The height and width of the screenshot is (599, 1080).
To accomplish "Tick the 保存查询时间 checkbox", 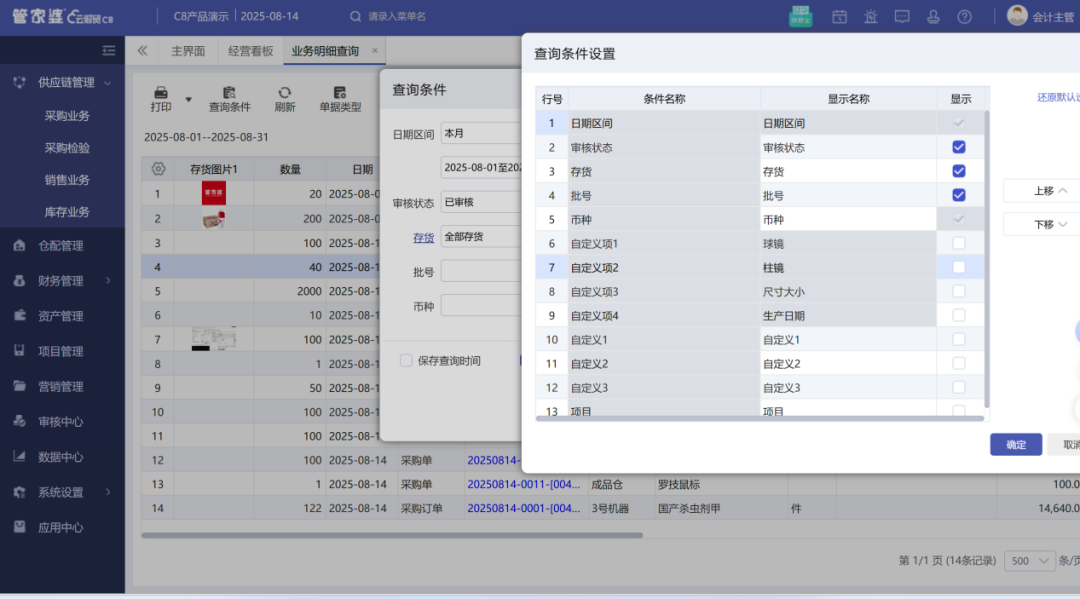I will coord(406,360).
